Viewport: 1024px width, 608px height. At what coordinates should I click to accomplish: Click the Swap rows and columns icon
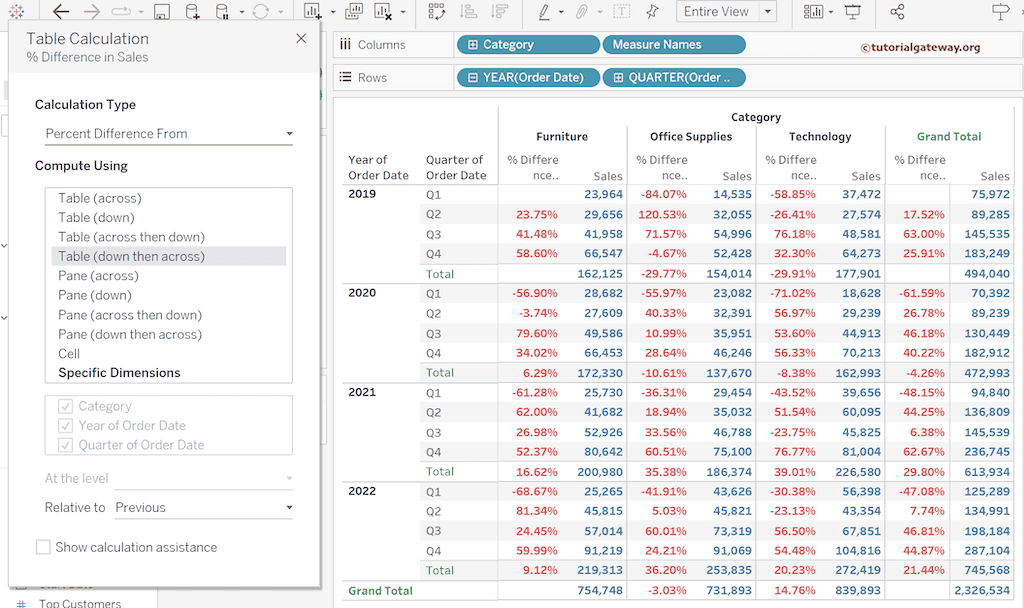(x=436, y=12)
